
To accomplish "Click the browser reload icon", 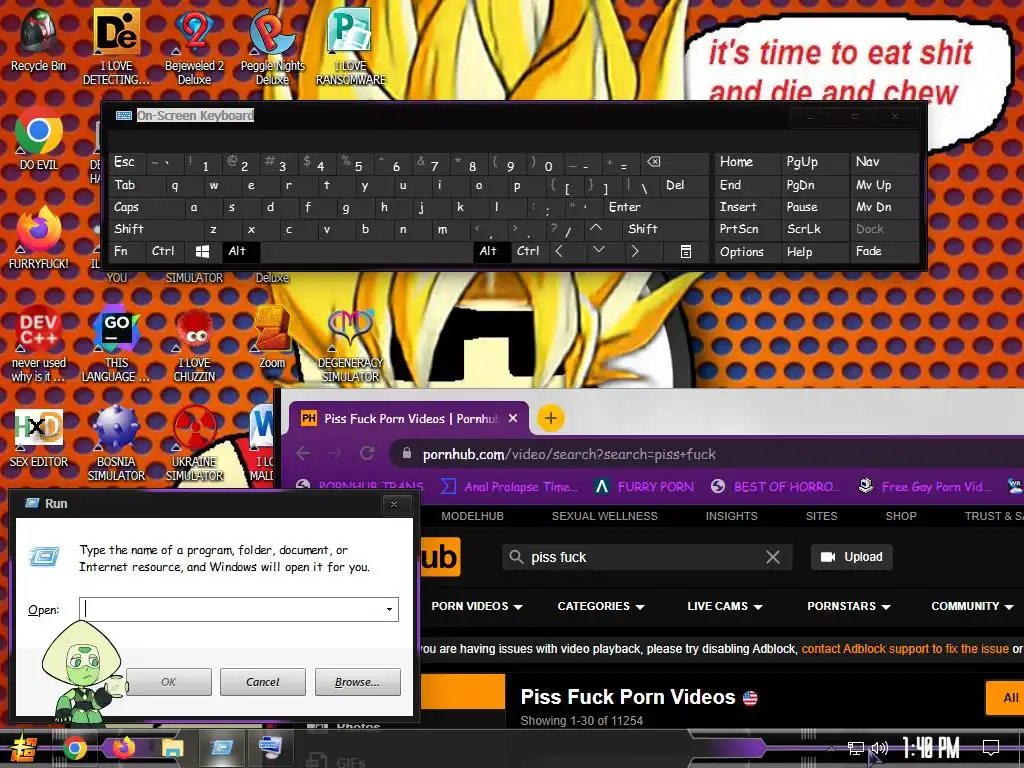I will coord(367,453).
